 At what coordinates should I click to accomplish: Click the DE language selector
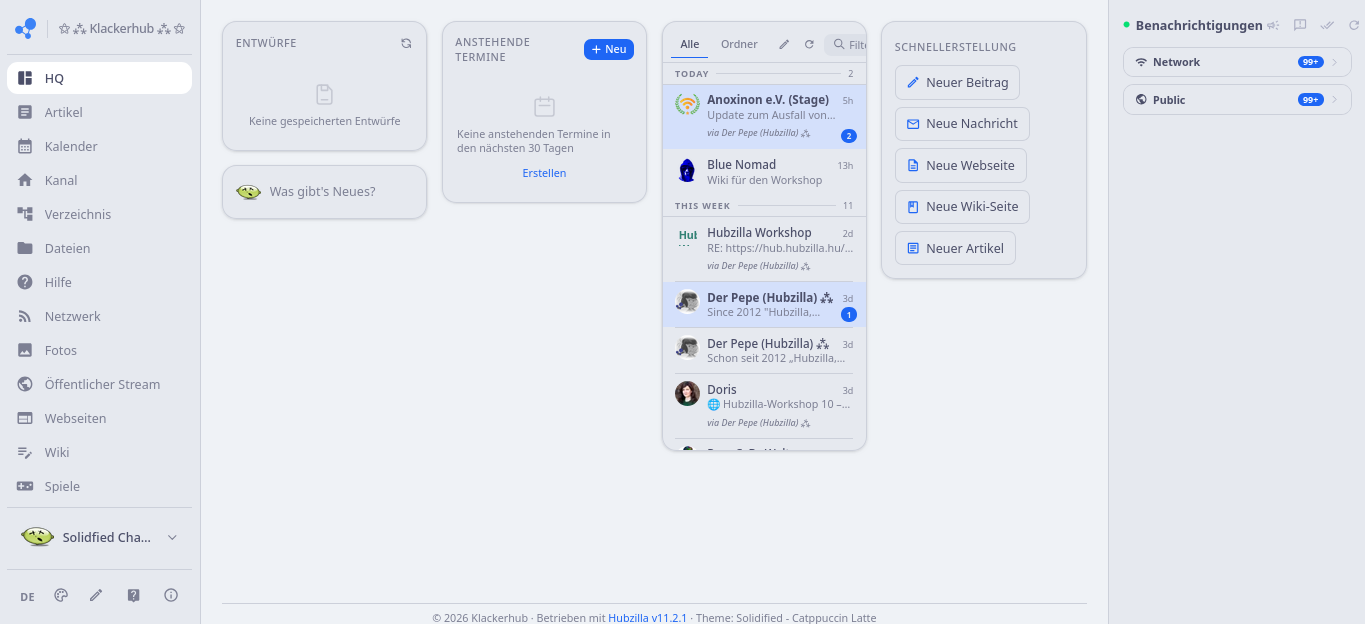tap(27, 596)
